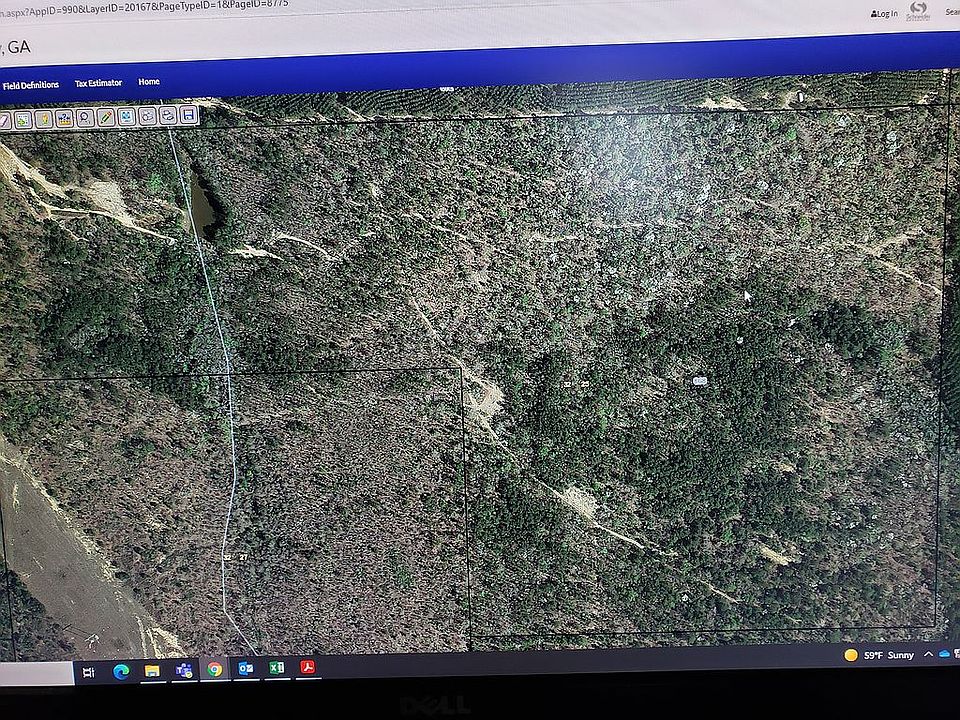This screenshot has height=720, width=960.
Task: Select the measure tool with ruler icon
Action: (x=62, y=117)
